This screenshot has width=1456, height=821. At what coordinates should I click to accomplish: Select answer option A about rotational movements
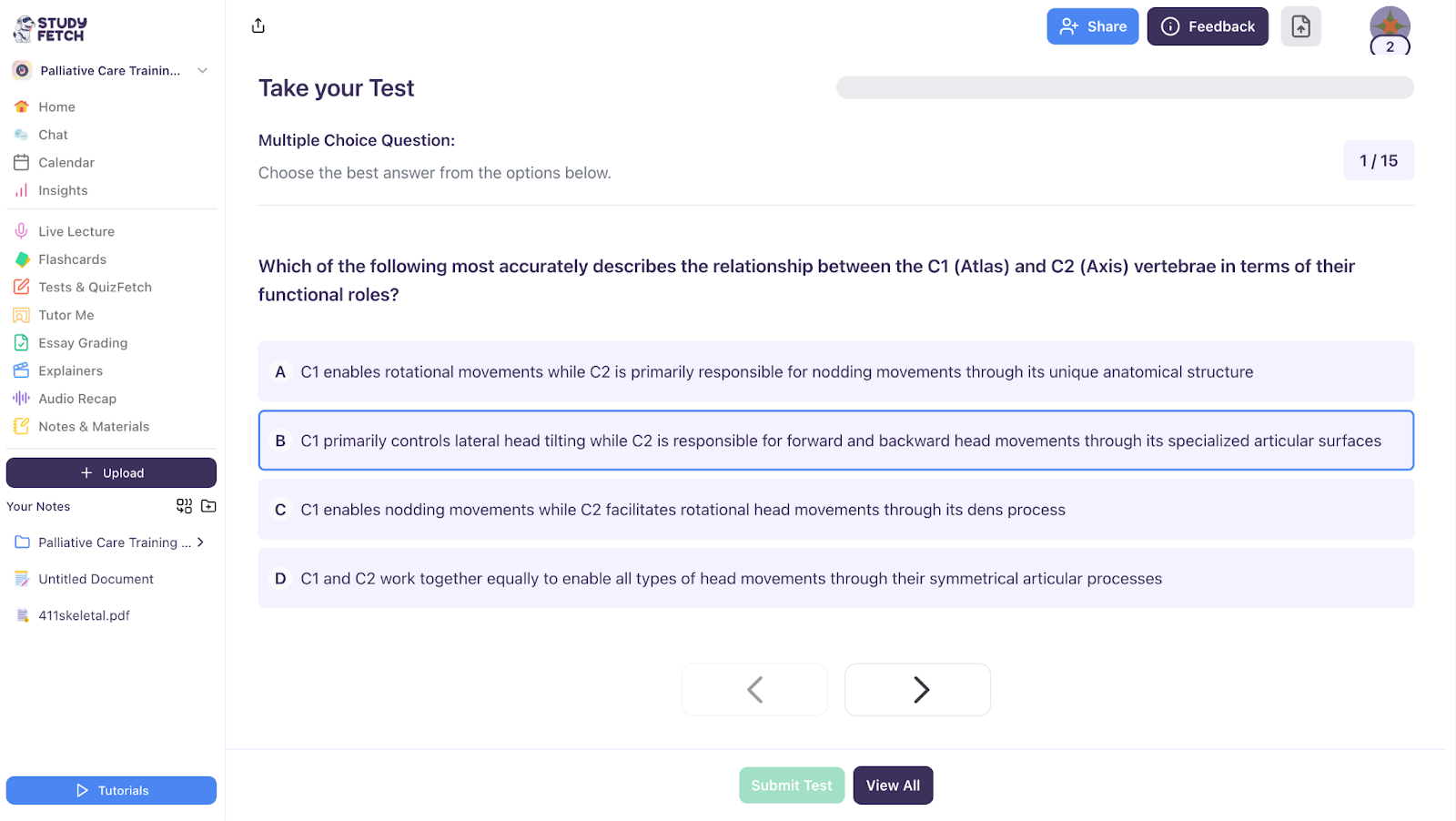click(835, 371)
